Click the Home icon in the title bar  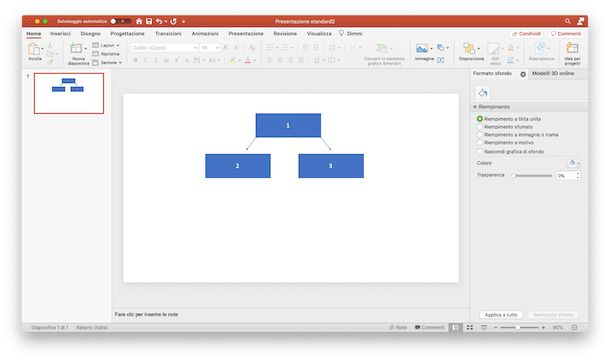click(139, 21)
